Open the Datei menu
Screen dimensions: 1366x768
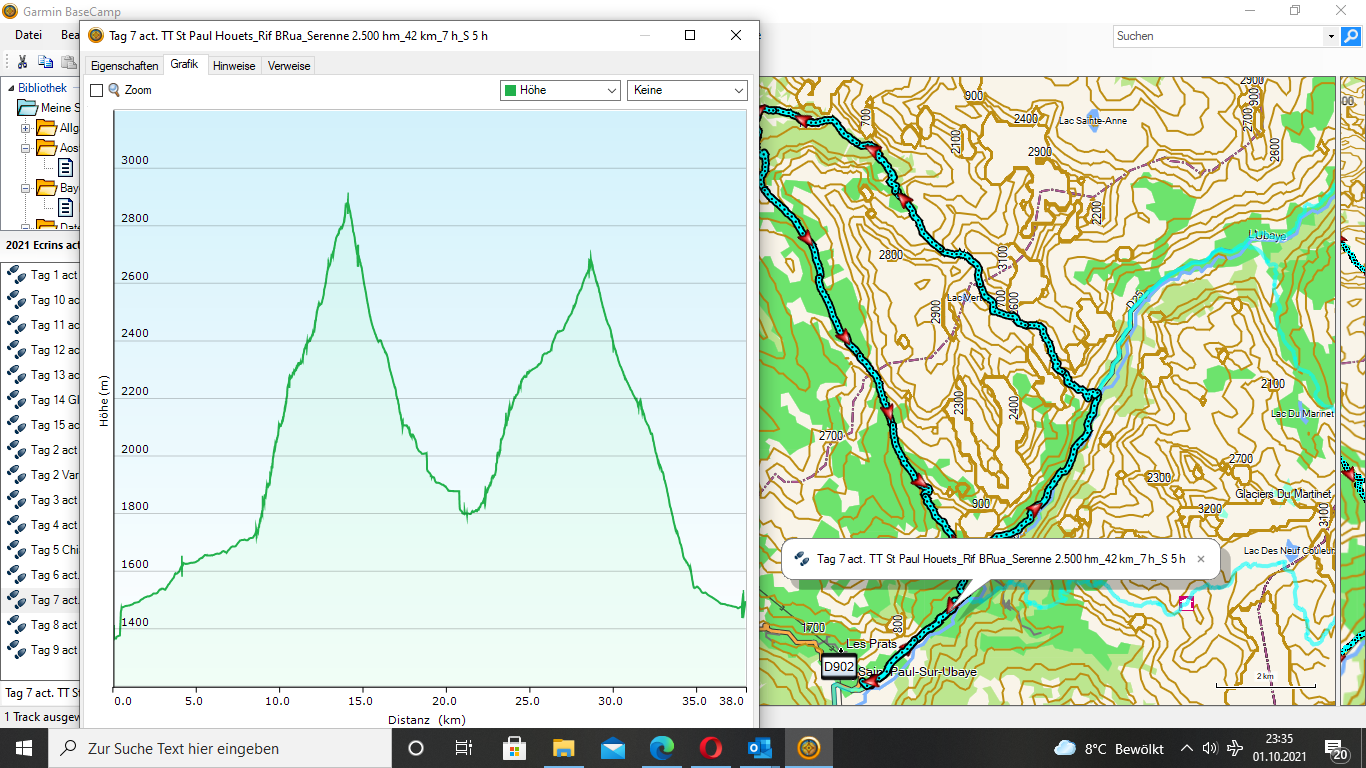[28, 35]
